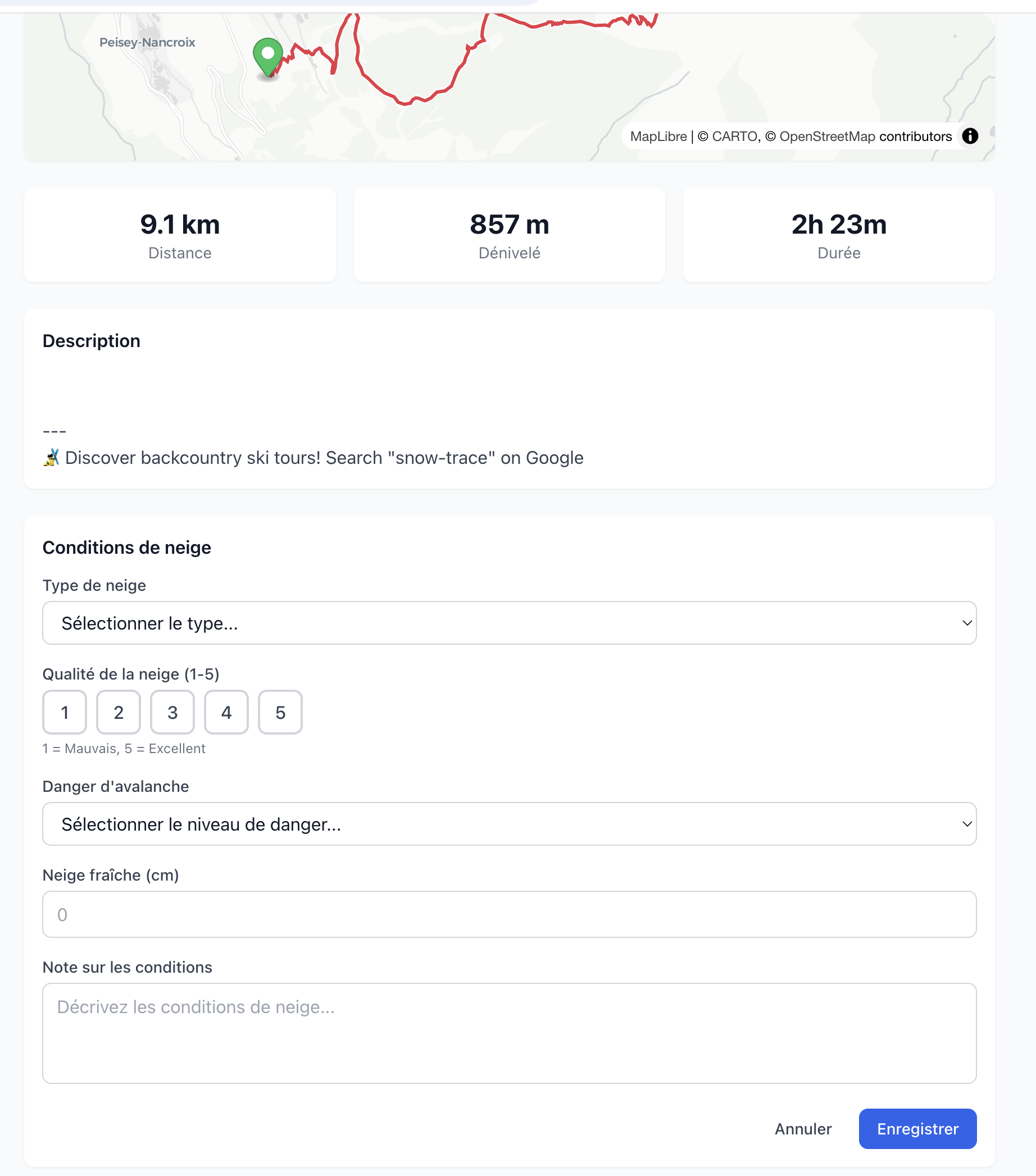Select snow quality rating 4
This screenshot has height=1176, width=1036.
pos(226,712)
